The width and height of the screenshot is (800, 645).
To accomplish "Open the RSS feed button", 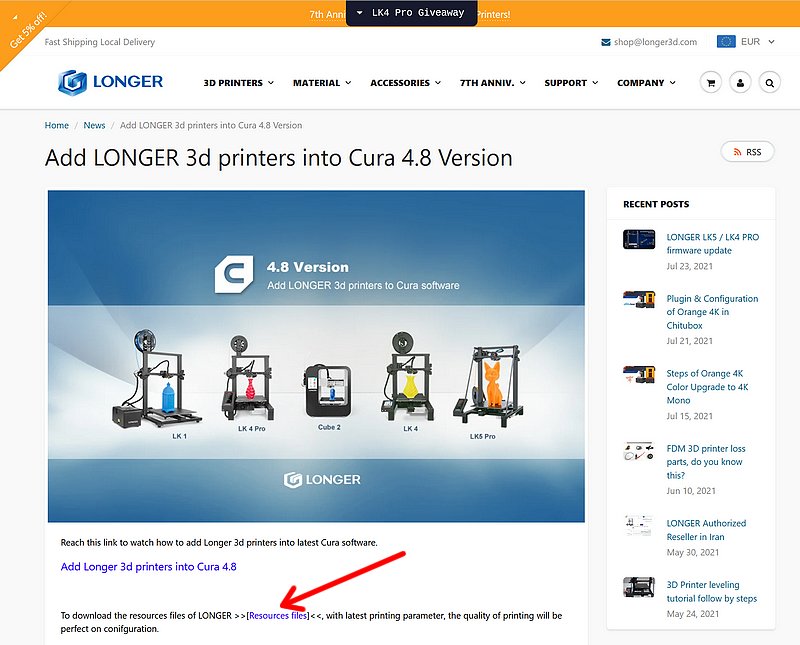I will click(x=747, y=152).
